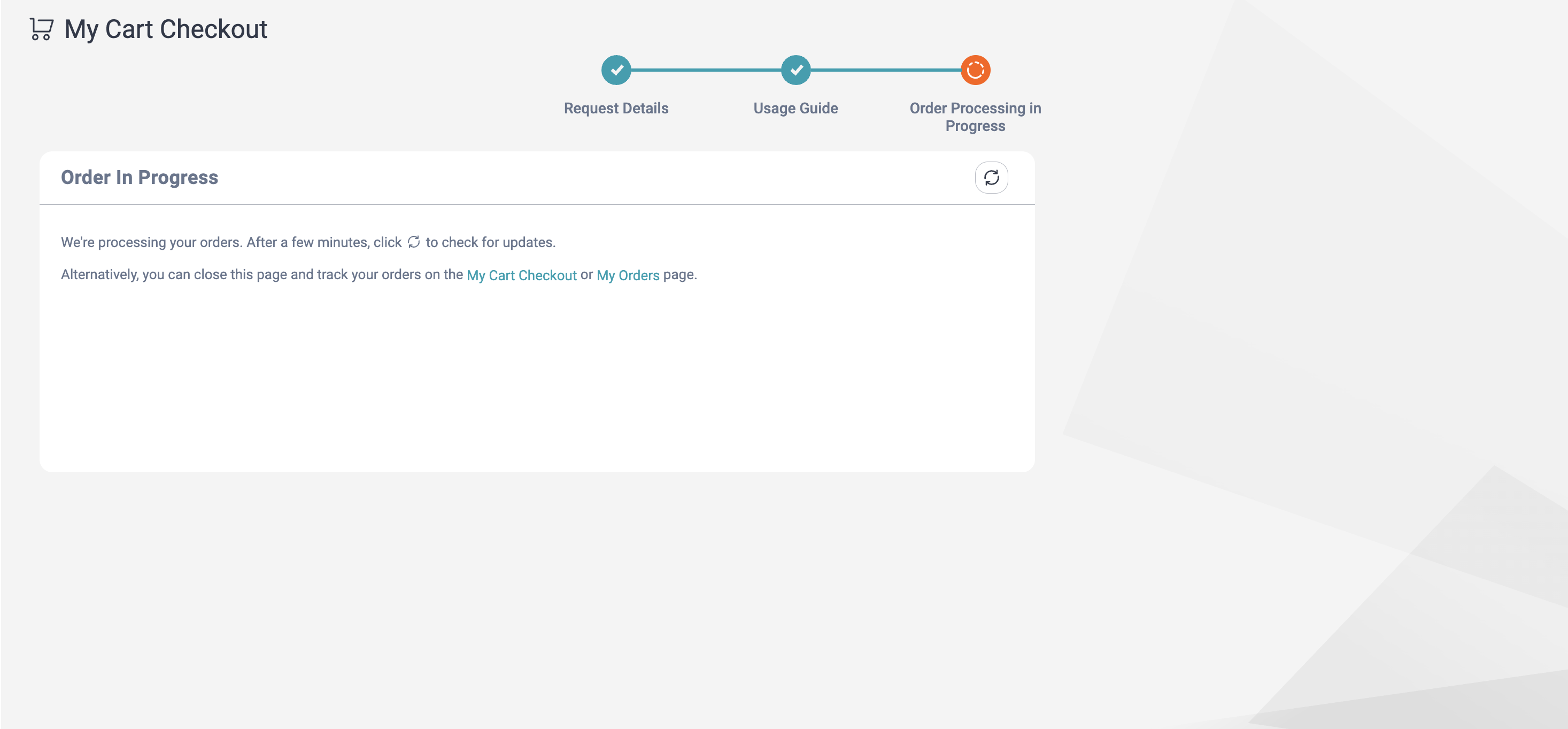Click the Request Details step label
The height and width of the screenshot is (729, 1568).
(616, 108)
